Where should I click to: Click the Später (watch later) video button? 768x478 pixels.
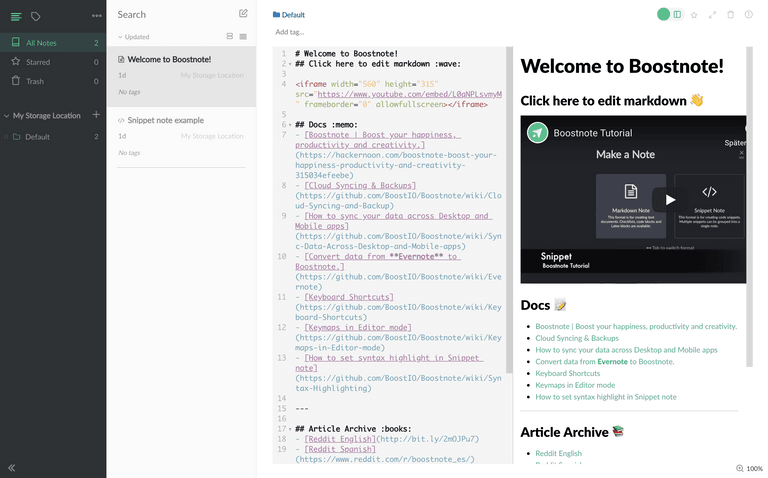pos(735,143)
